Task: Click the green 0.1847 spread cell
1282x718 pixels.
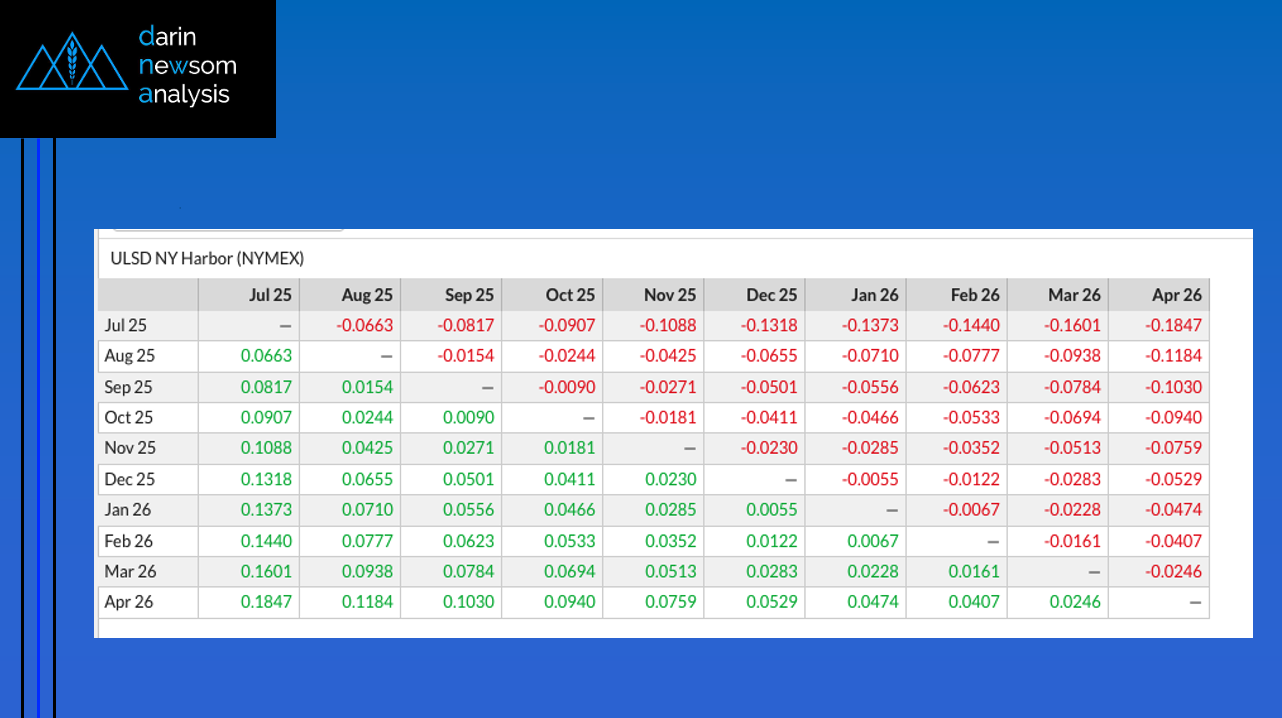Action: [266, 602]
